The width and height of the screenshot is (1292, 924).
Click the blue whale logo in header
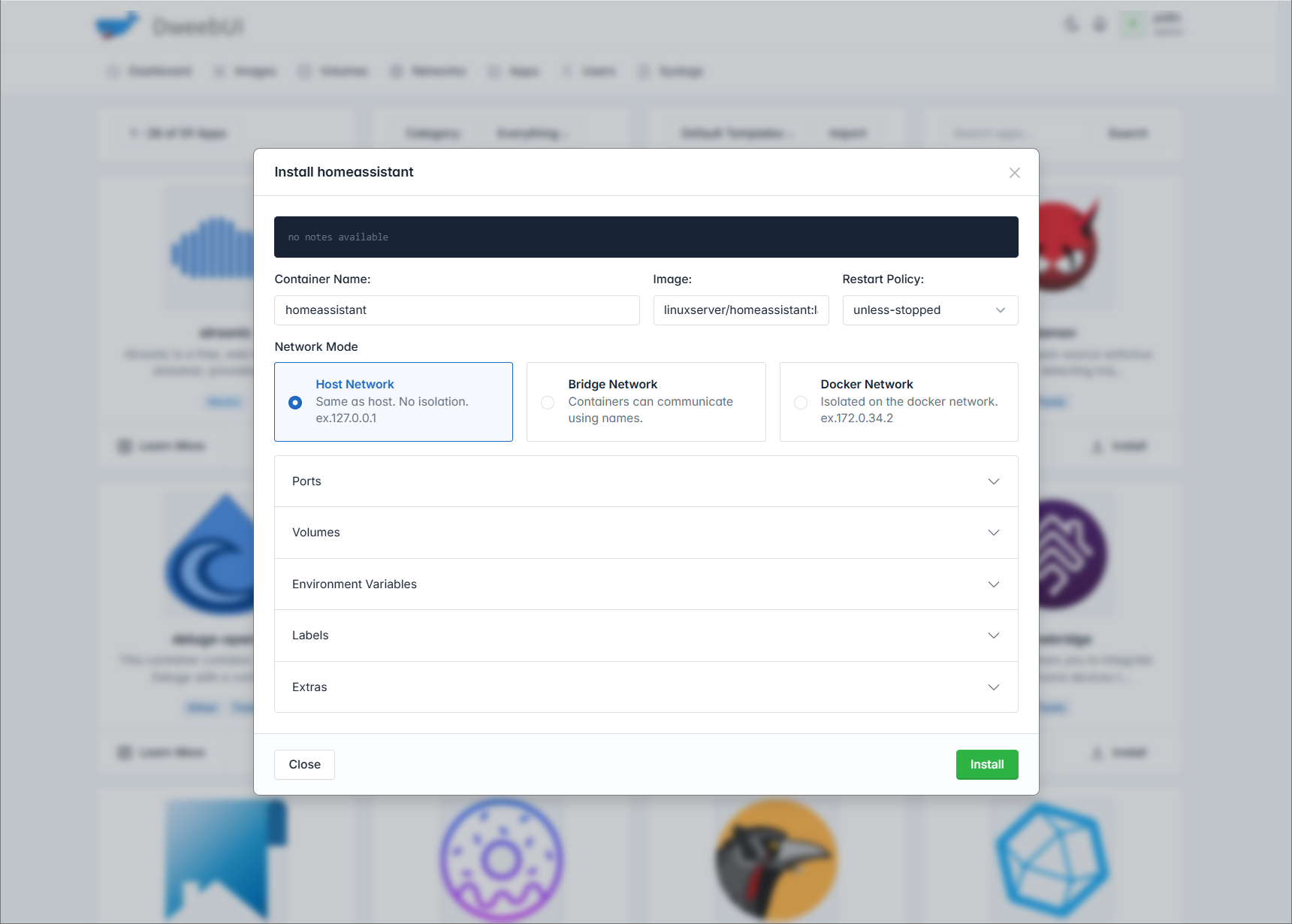point(117,26)
